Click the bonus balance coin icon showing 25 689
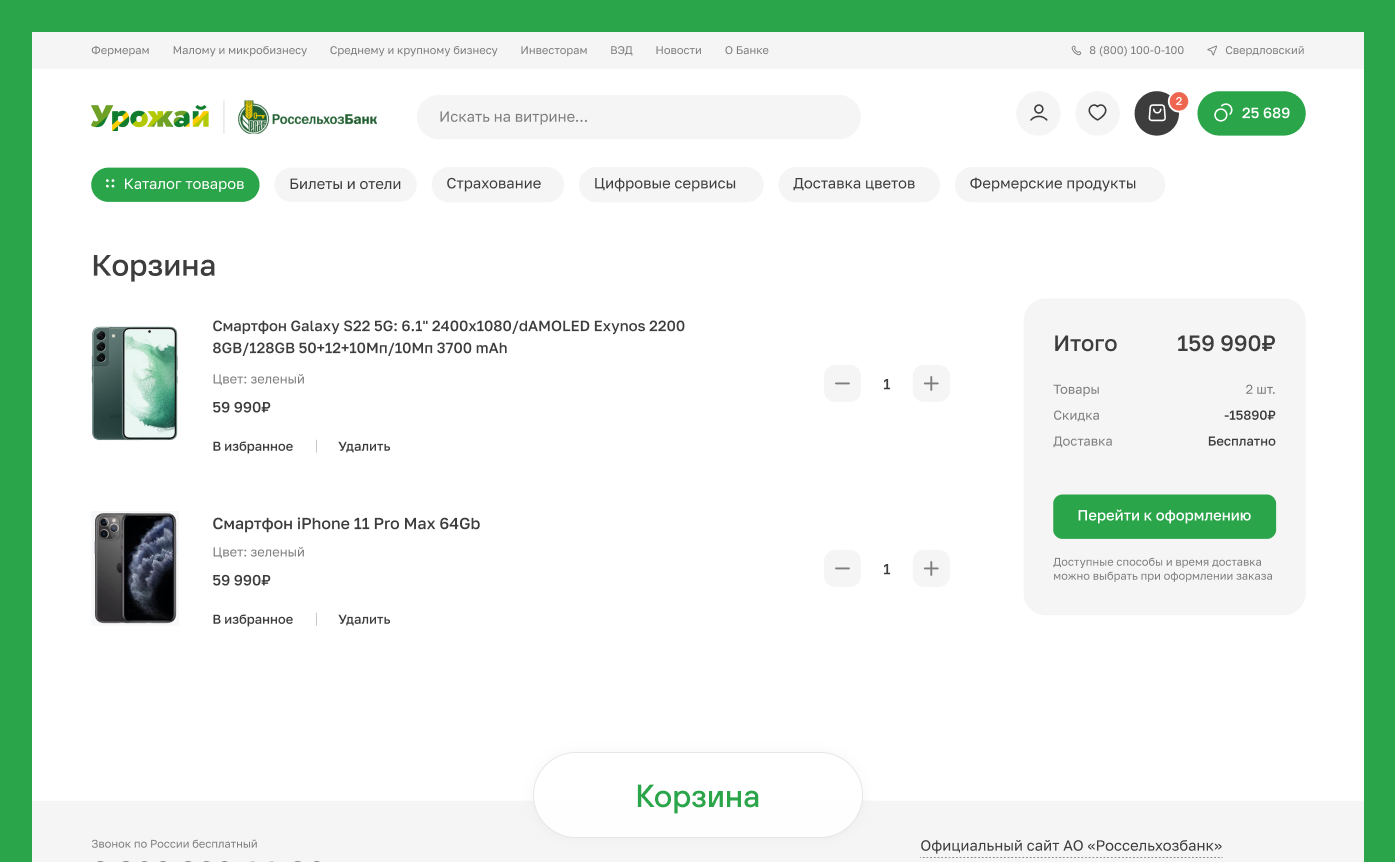 pos(1222,113)
